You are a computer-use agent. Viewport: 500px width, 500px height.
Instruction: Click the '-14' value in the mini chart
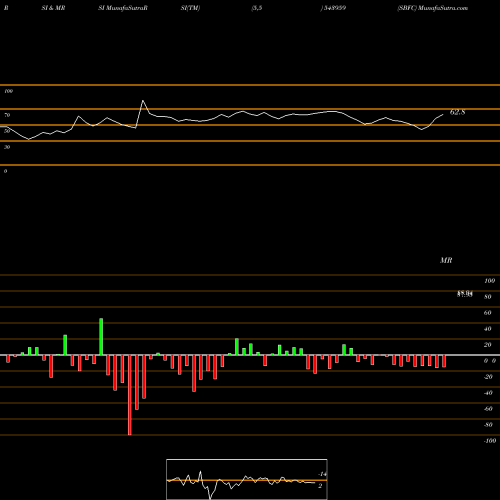coord(322,474)
